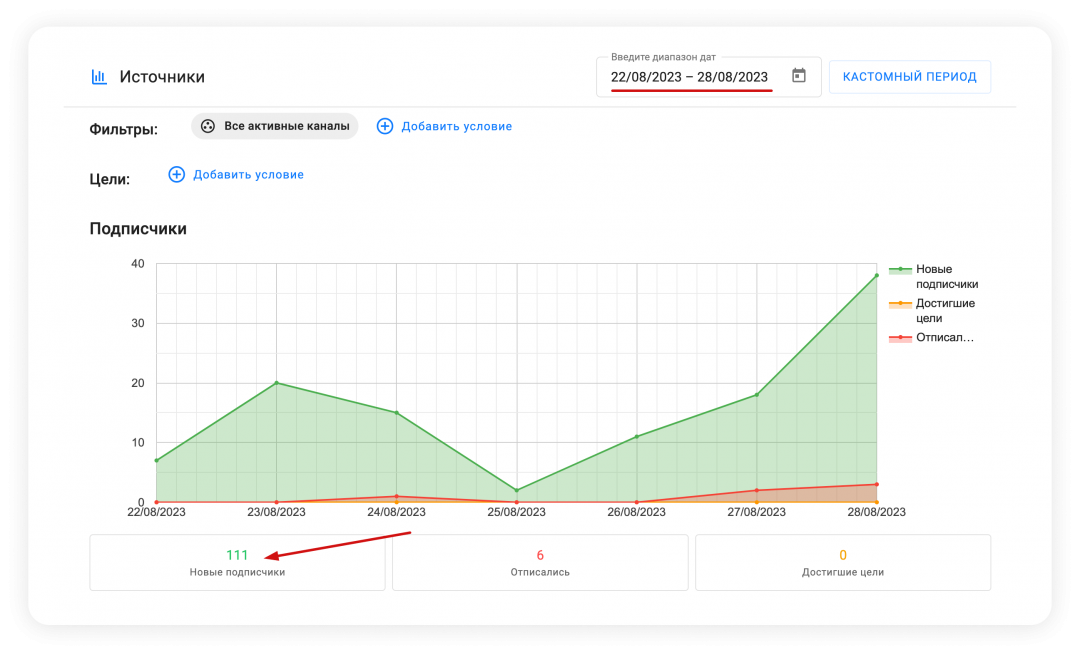Viewport: 1080px width, 655px height.
Task: Focus the date range field 22/08/2023 – 28/08/2023
Action: (x=690, y=77)
